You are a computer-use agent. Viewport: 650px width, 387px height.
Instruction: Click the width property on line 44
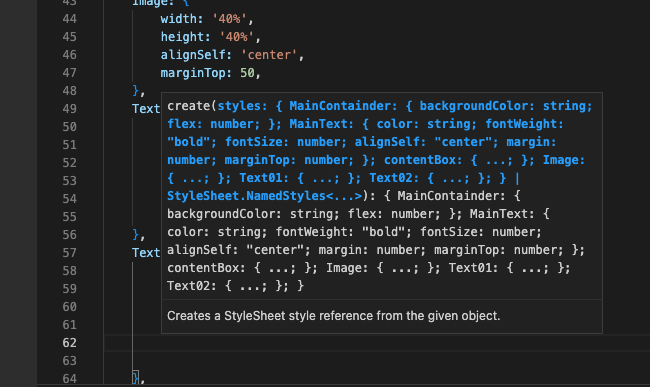coord(179,19)
